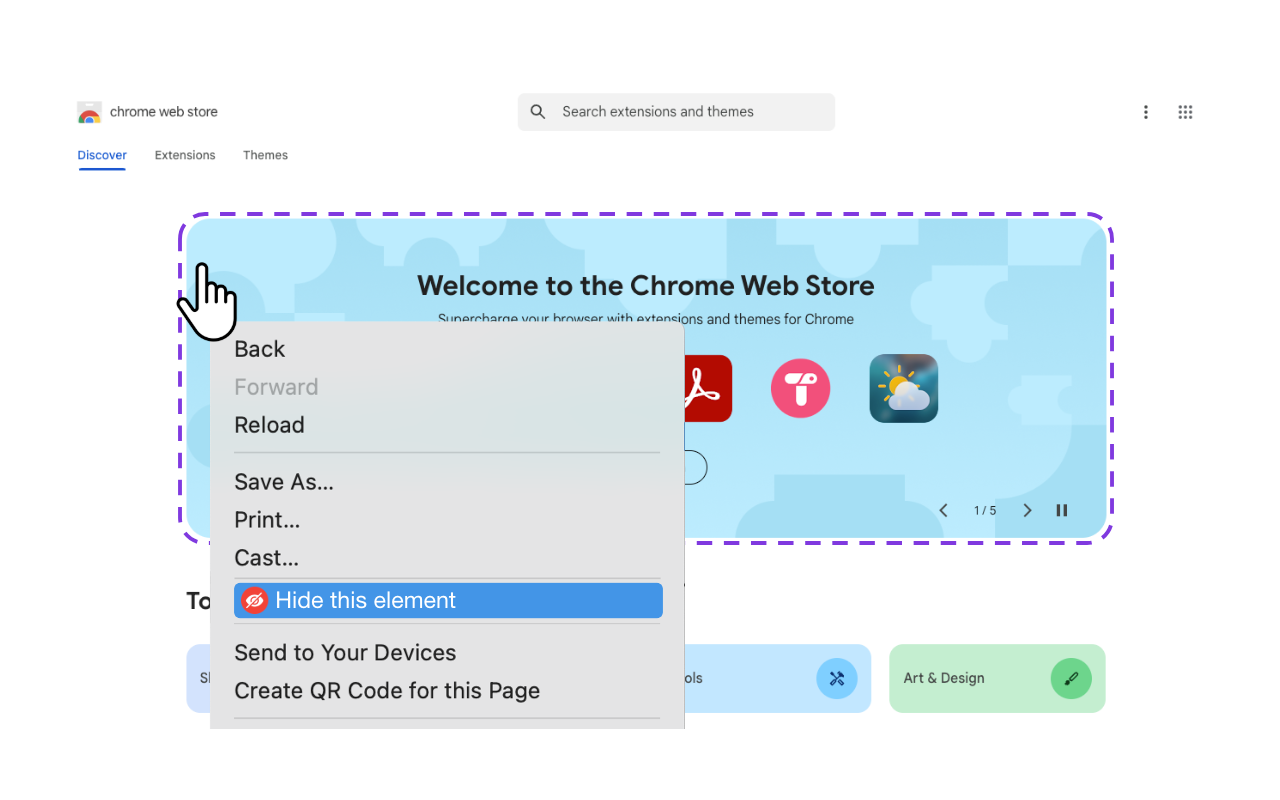Viewport: 1280px width, 800px height.
Task: Open the Google apps grid
Action: coord(1185,112)
